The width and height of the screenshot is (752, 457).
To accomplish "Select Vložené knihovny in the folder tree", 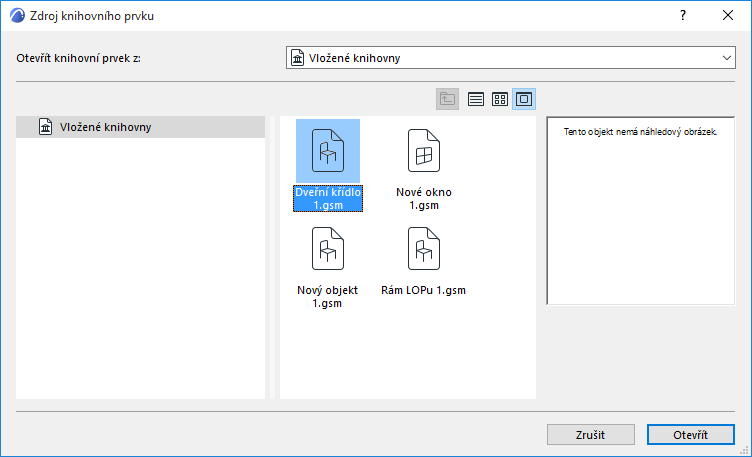I will tap(141, 127).
